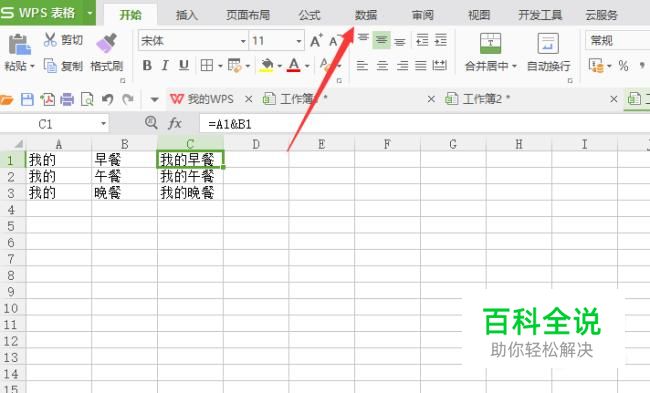Screen dimensions: 650x393
Task: Click the Wrap Text icon
Action: tap(548, 44)
